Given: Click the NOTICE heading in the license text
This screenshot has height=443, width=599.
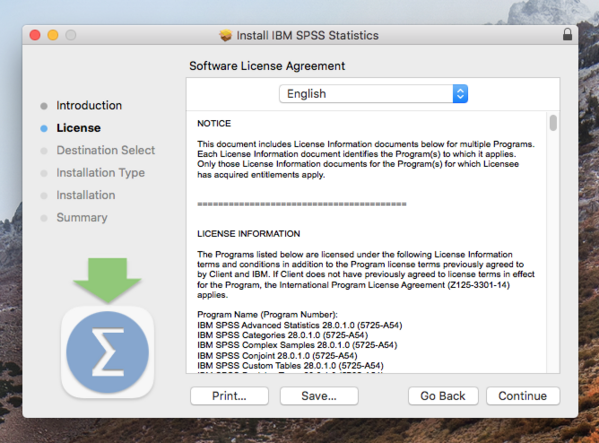Looking at the screenshot, I should pos(214,123).
